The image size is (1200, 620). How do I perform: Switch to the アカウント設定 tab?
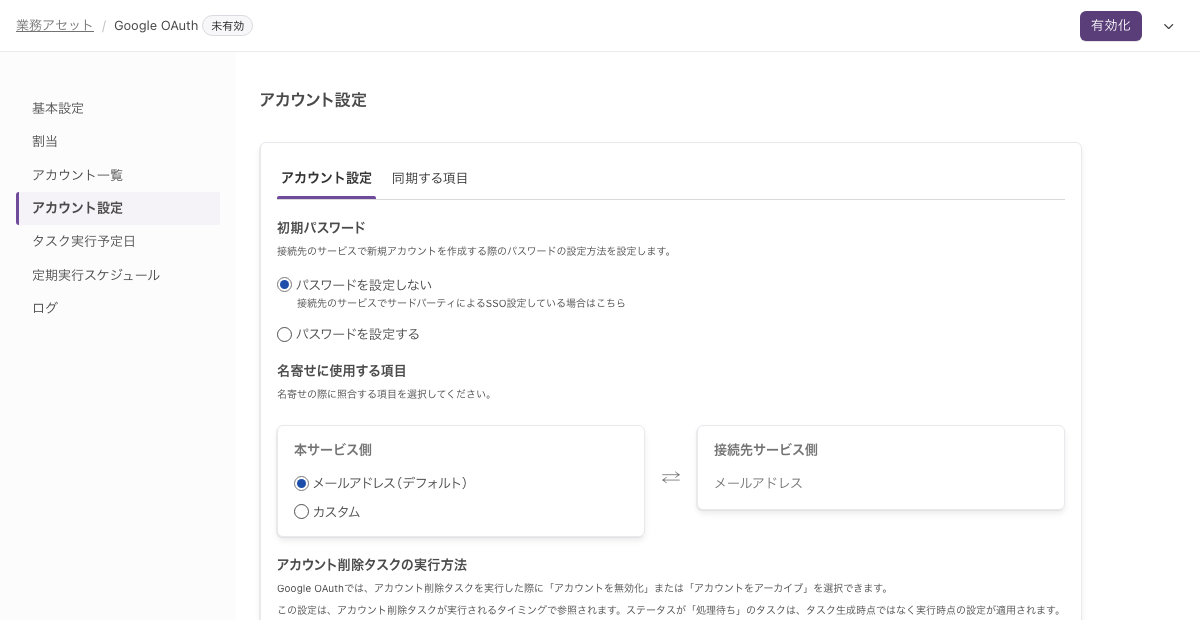coord(326,178)
